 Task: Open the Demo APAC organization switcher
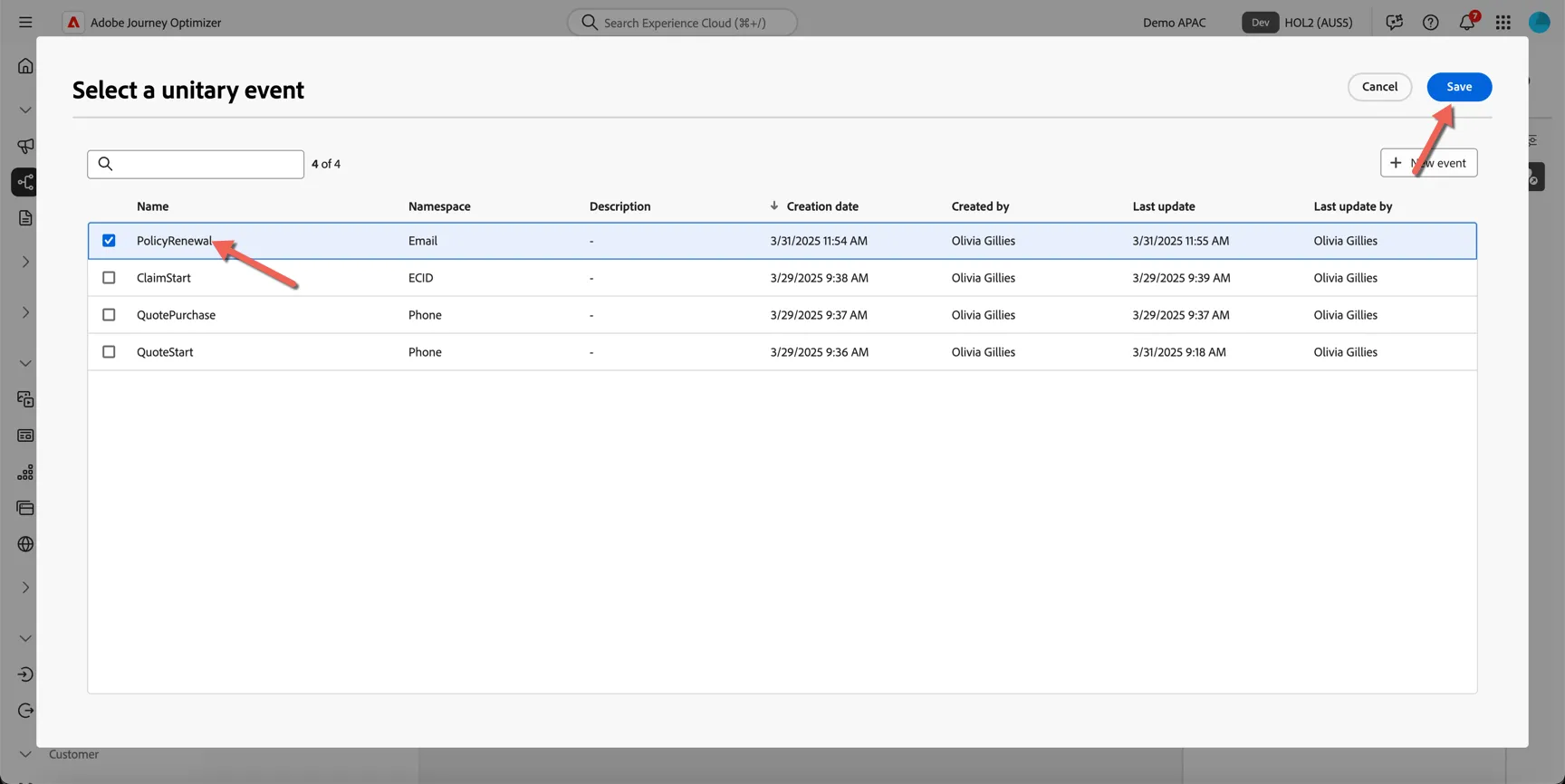coord(1175,22)
